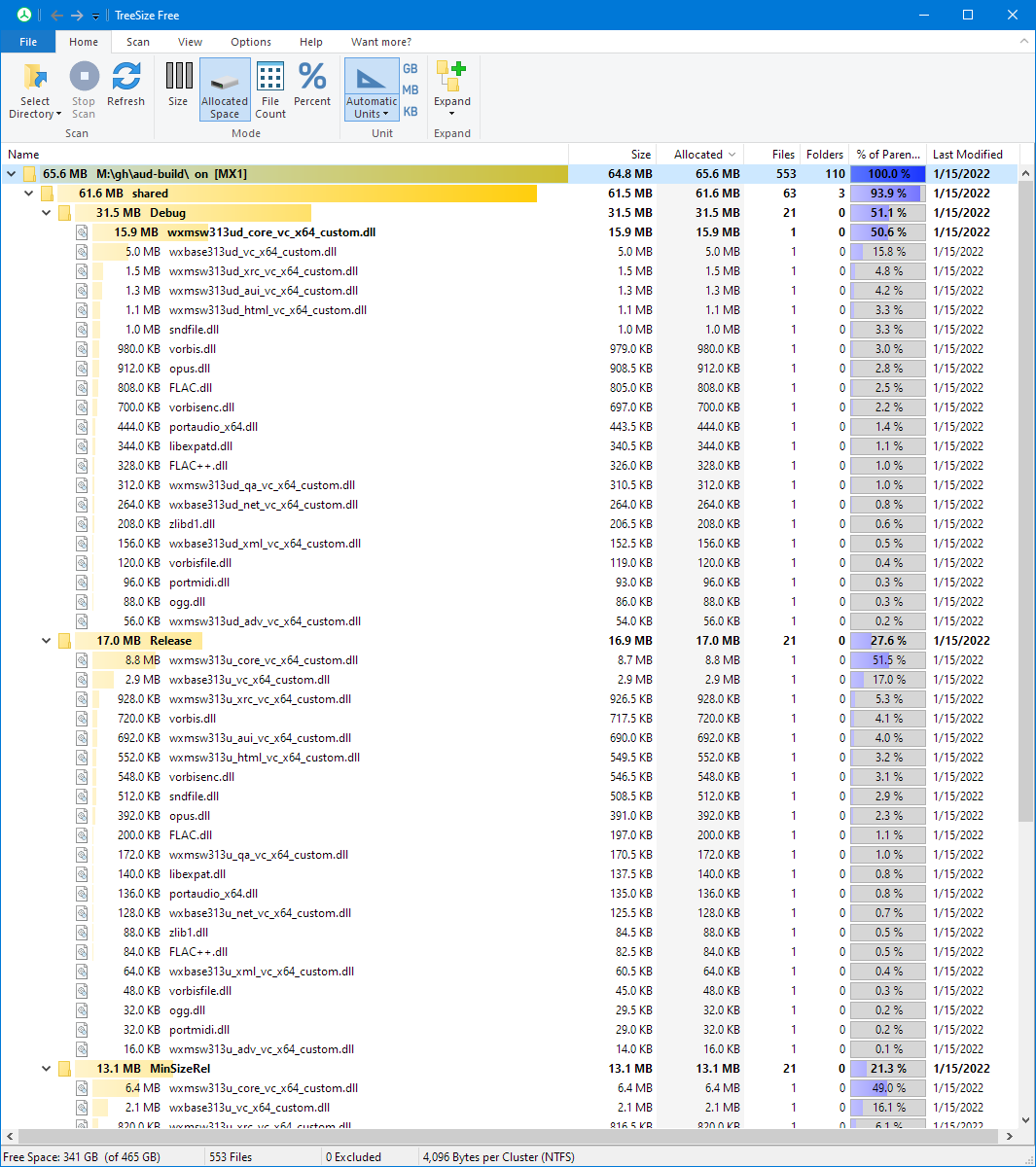Click the back arrow in title bar
Image resolution: width=1036 pixels, height=1167 pixels.
tap(56, 16)
